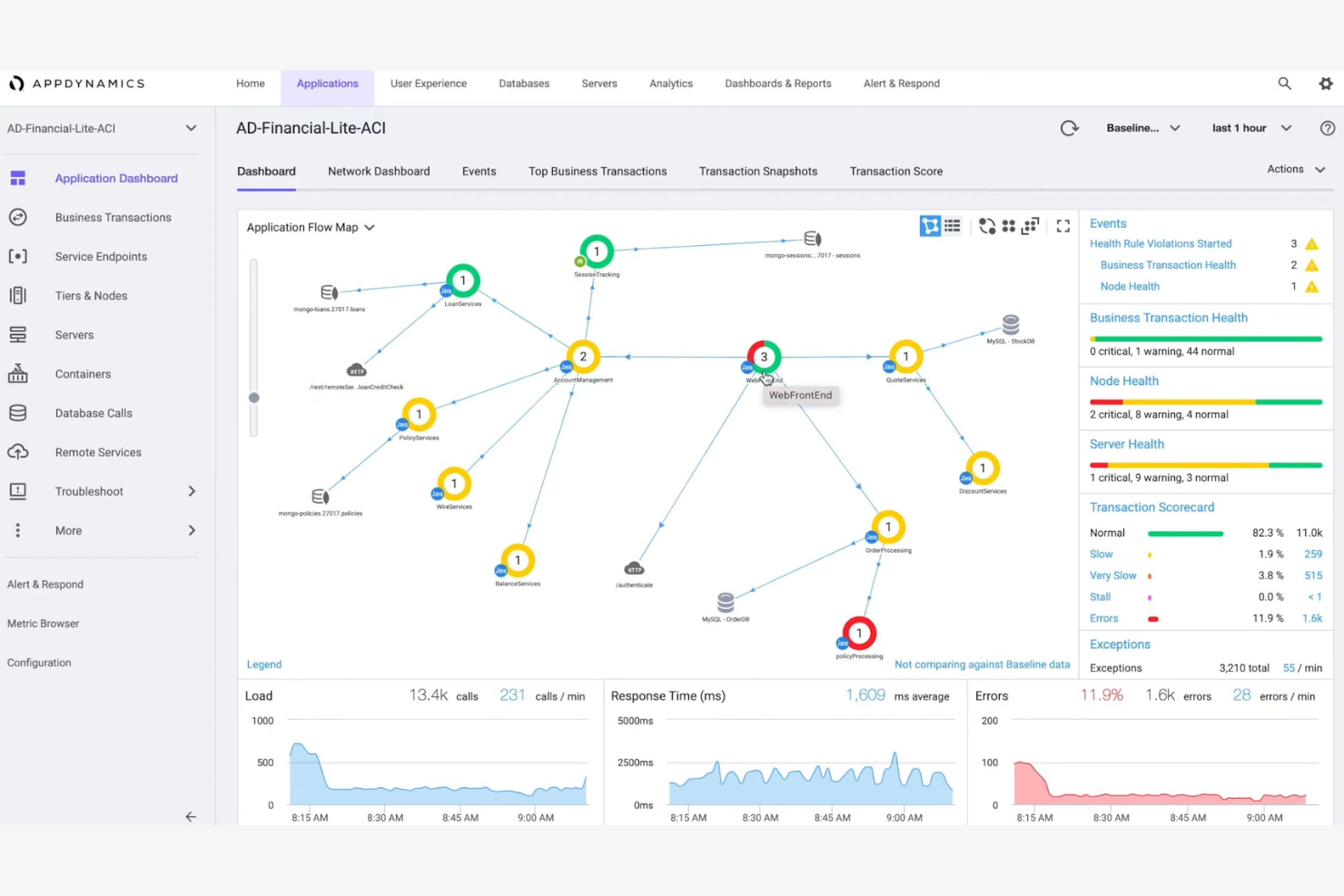Switch to Top Business Transactions tab

point(598,171)
